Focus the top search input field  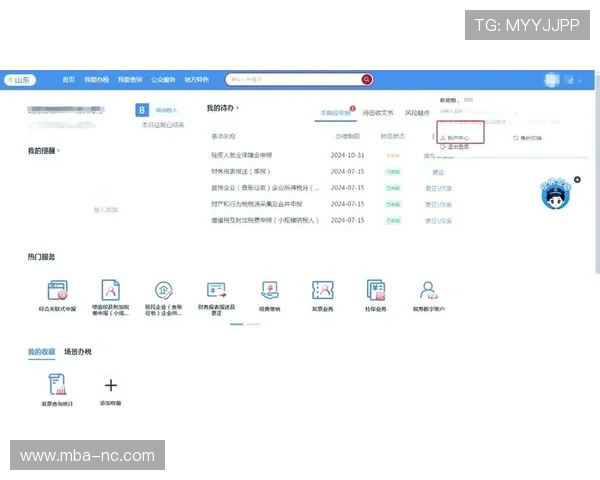coord(293,80)
